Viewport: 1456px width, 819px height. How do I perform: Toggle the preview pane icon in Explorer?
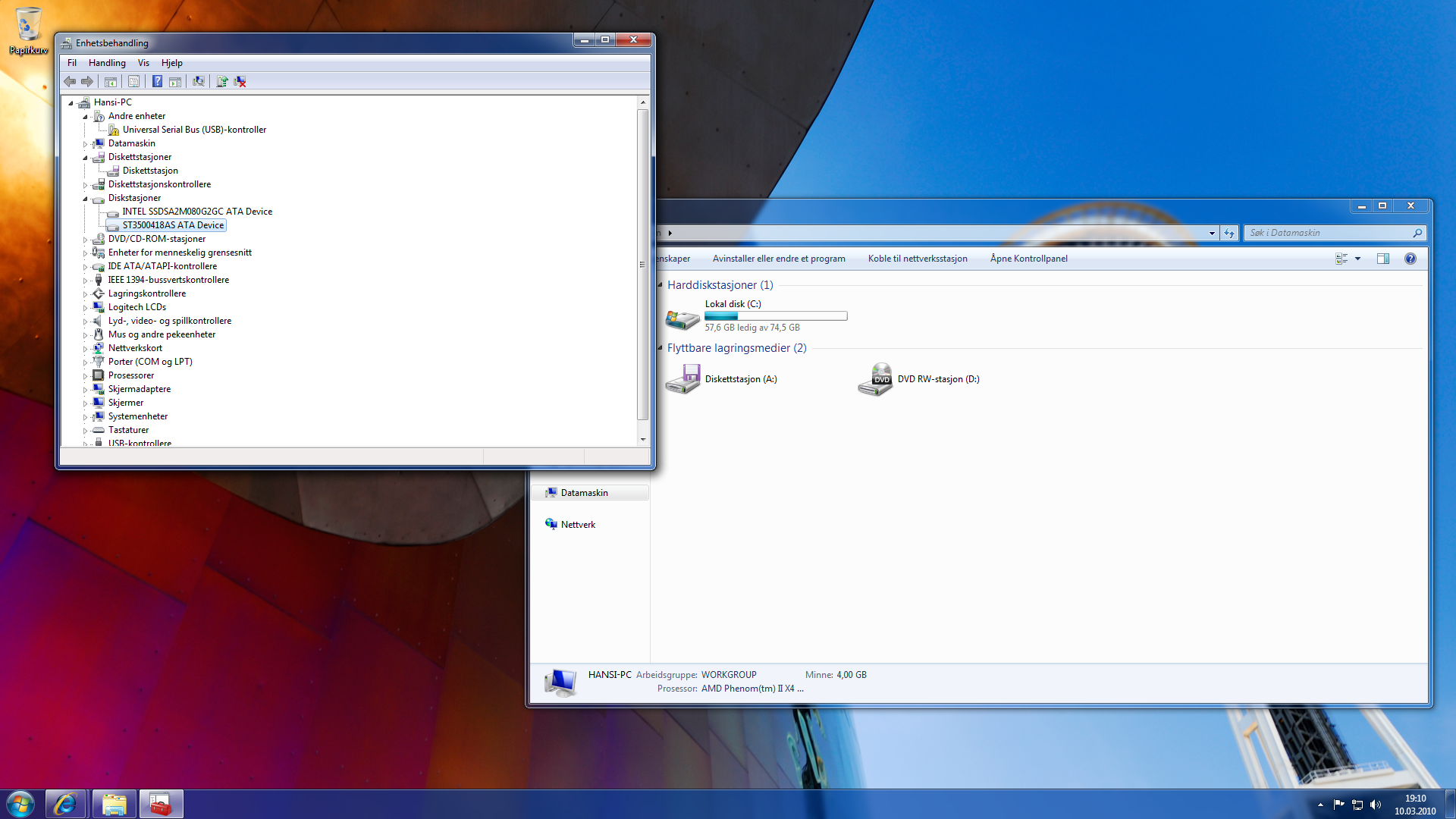coord(1383,259)
